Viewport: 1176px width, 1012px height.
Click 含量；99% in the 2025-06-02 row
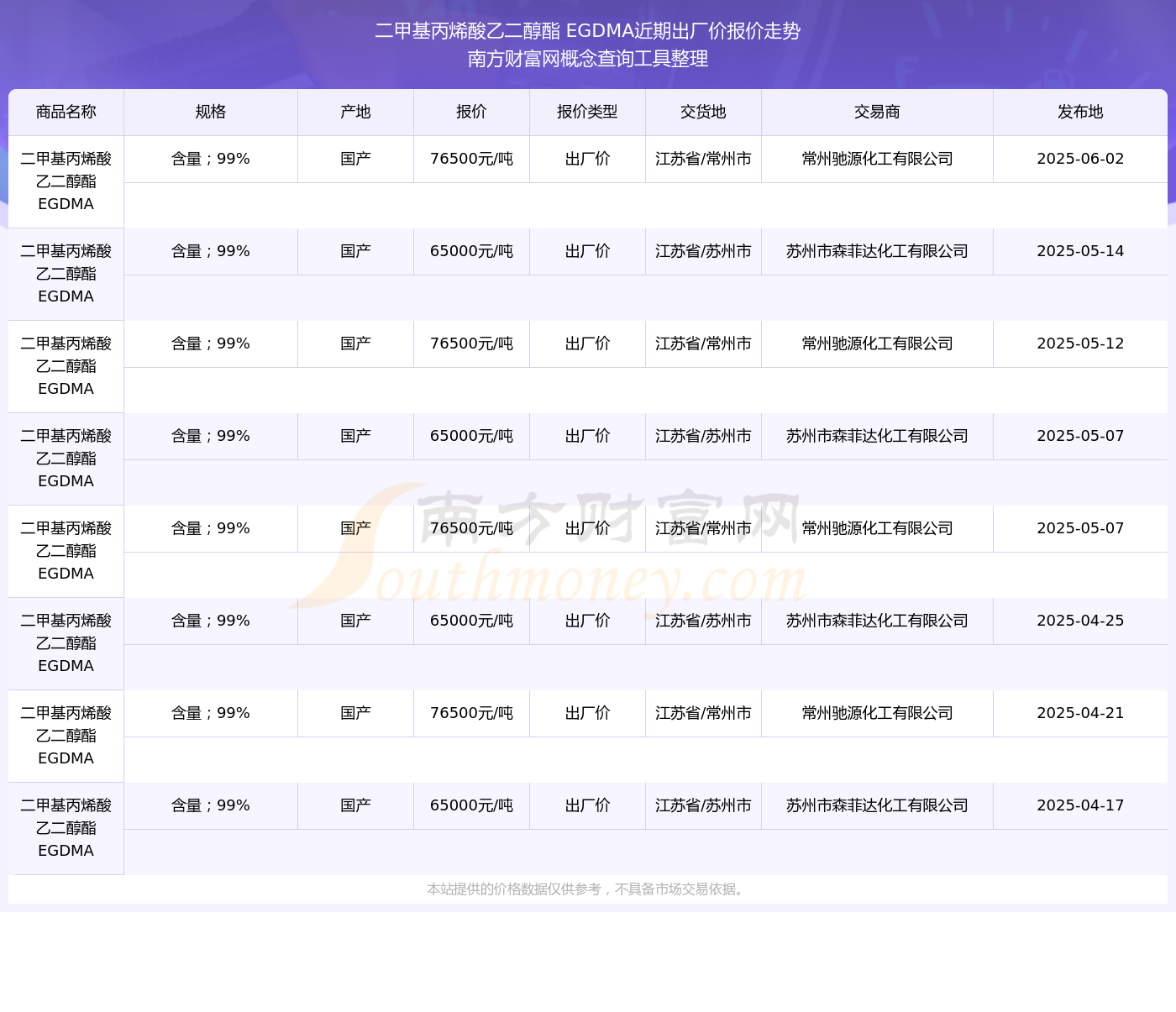click(x=211, y=159)
